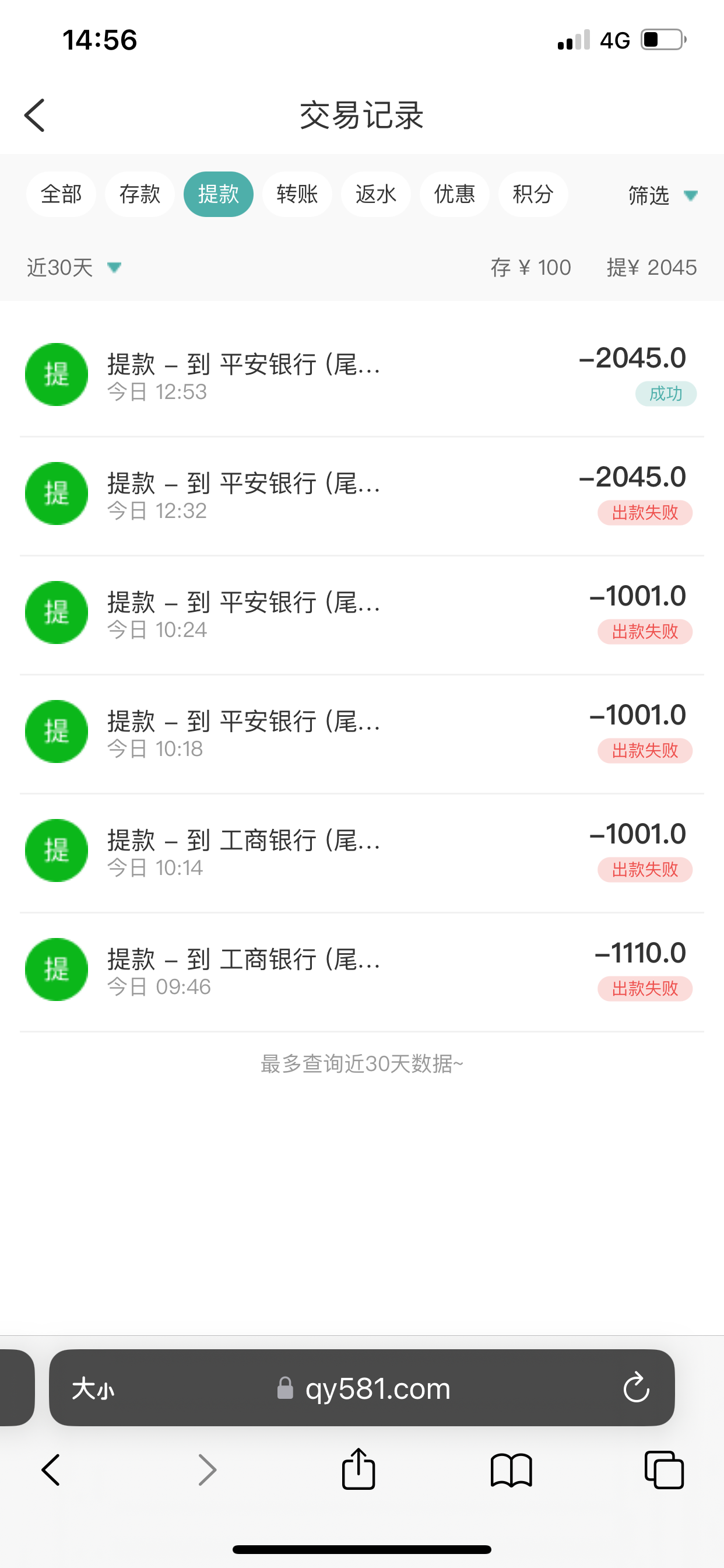This screenshot has width=724, height=1568.
Task: Tap the 成功 status badge
Action: point(666,394)
